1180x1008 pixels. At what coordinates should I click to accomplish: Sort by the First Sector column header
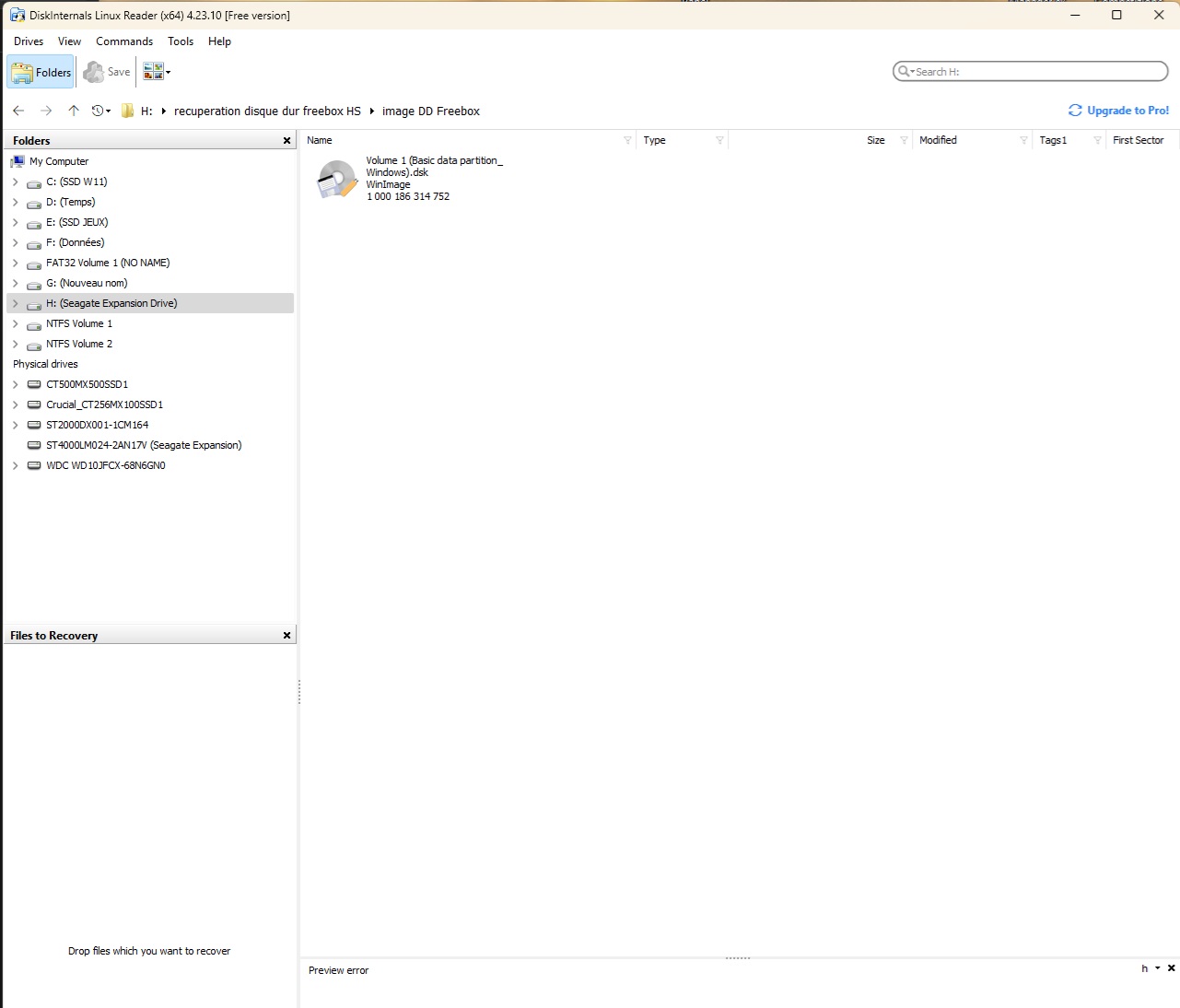coord(1138,140)
